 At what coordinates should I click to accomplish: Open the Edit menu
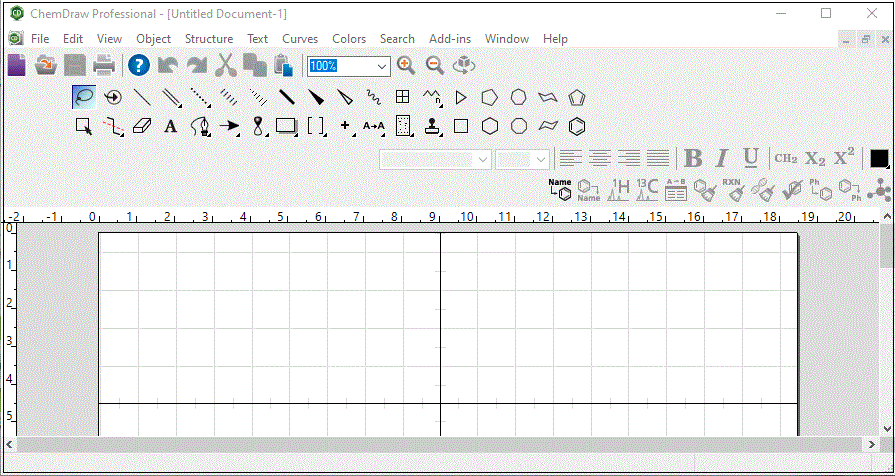[x=72, y=39]
